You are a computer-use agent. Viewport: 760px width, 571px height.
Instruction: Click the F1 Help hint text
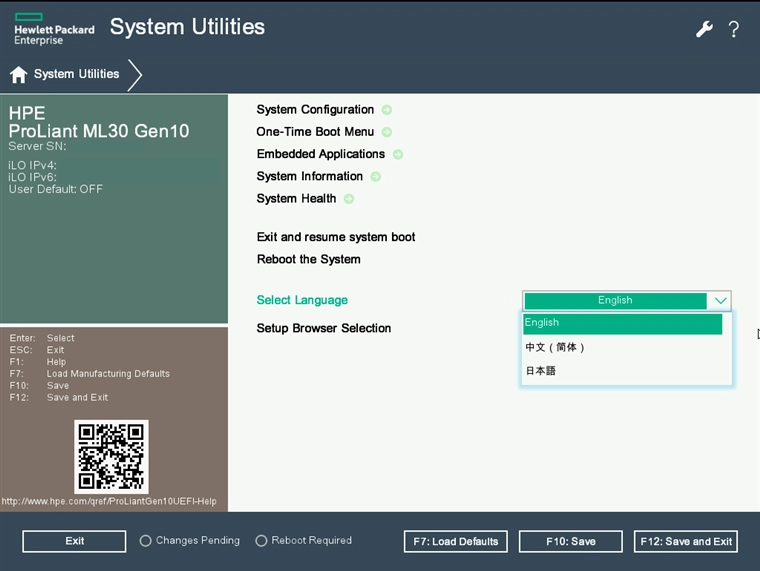[x=38, y=362]
